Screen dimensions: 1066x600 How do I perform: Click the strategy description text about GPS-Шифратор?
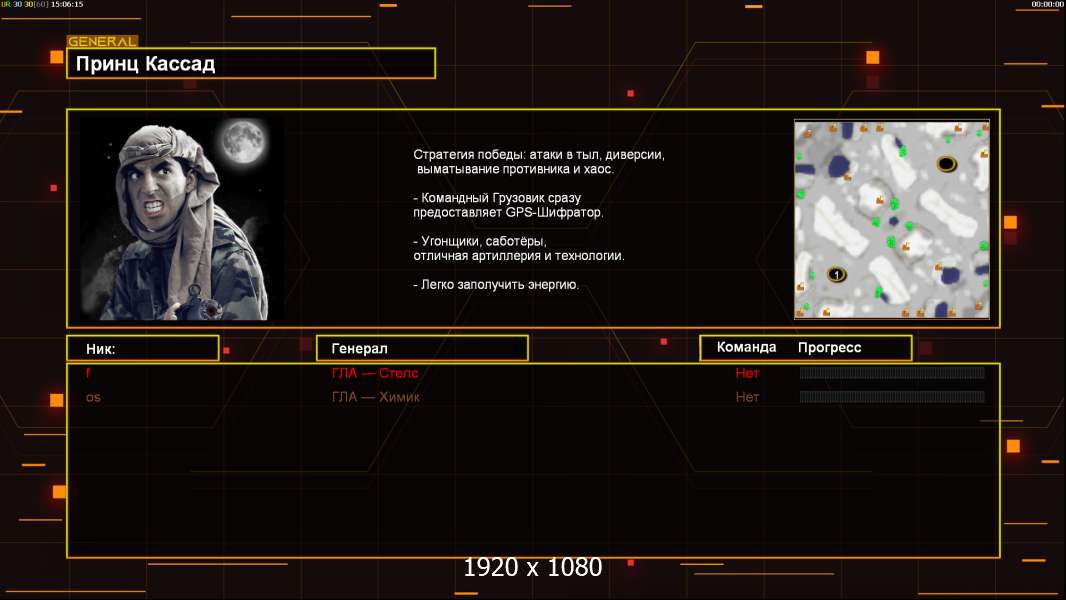(508, 205)
